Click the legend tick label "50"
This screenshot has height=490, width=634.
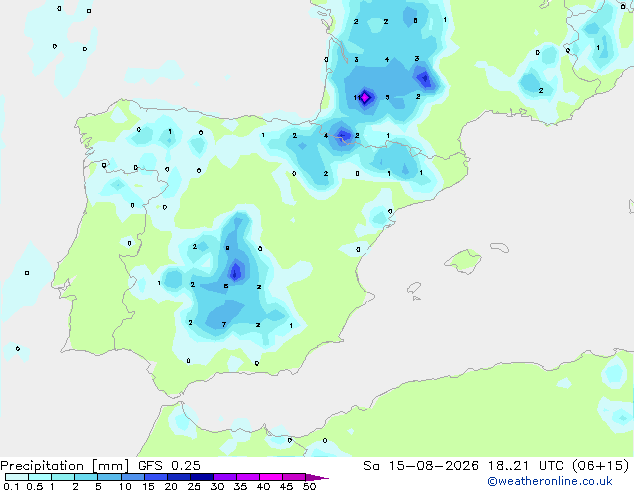(x=309, y=486)
